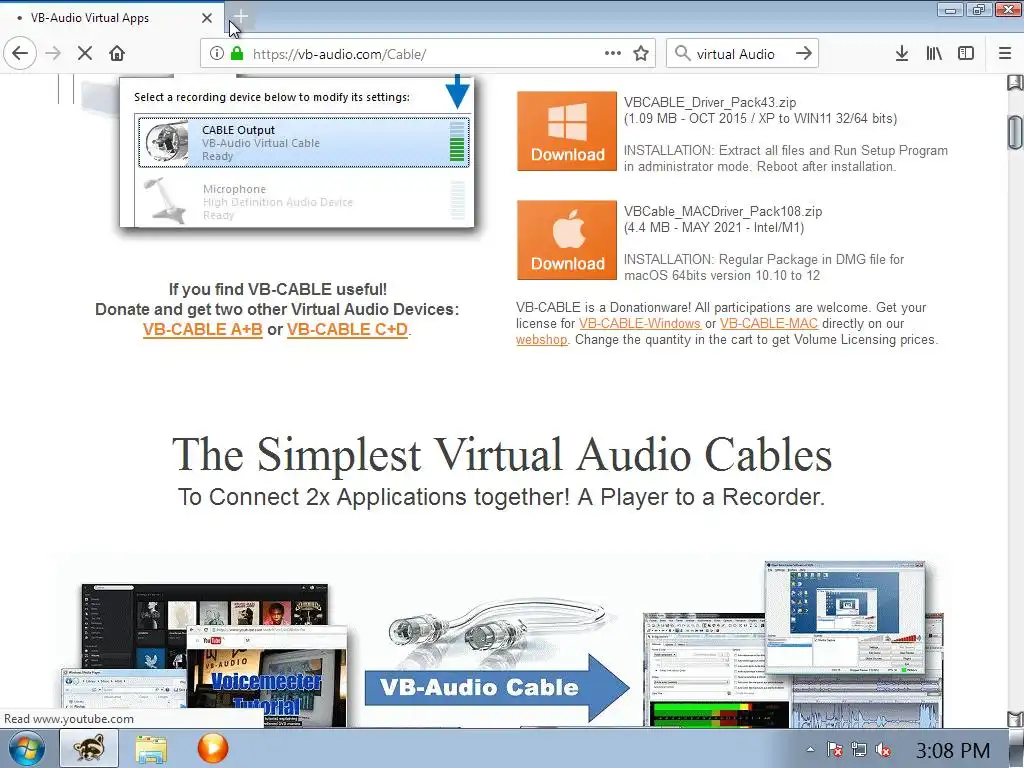1024x768 pixels.
Task: Download VBCABLE Windows driver pack
Action: pos(567,131)
